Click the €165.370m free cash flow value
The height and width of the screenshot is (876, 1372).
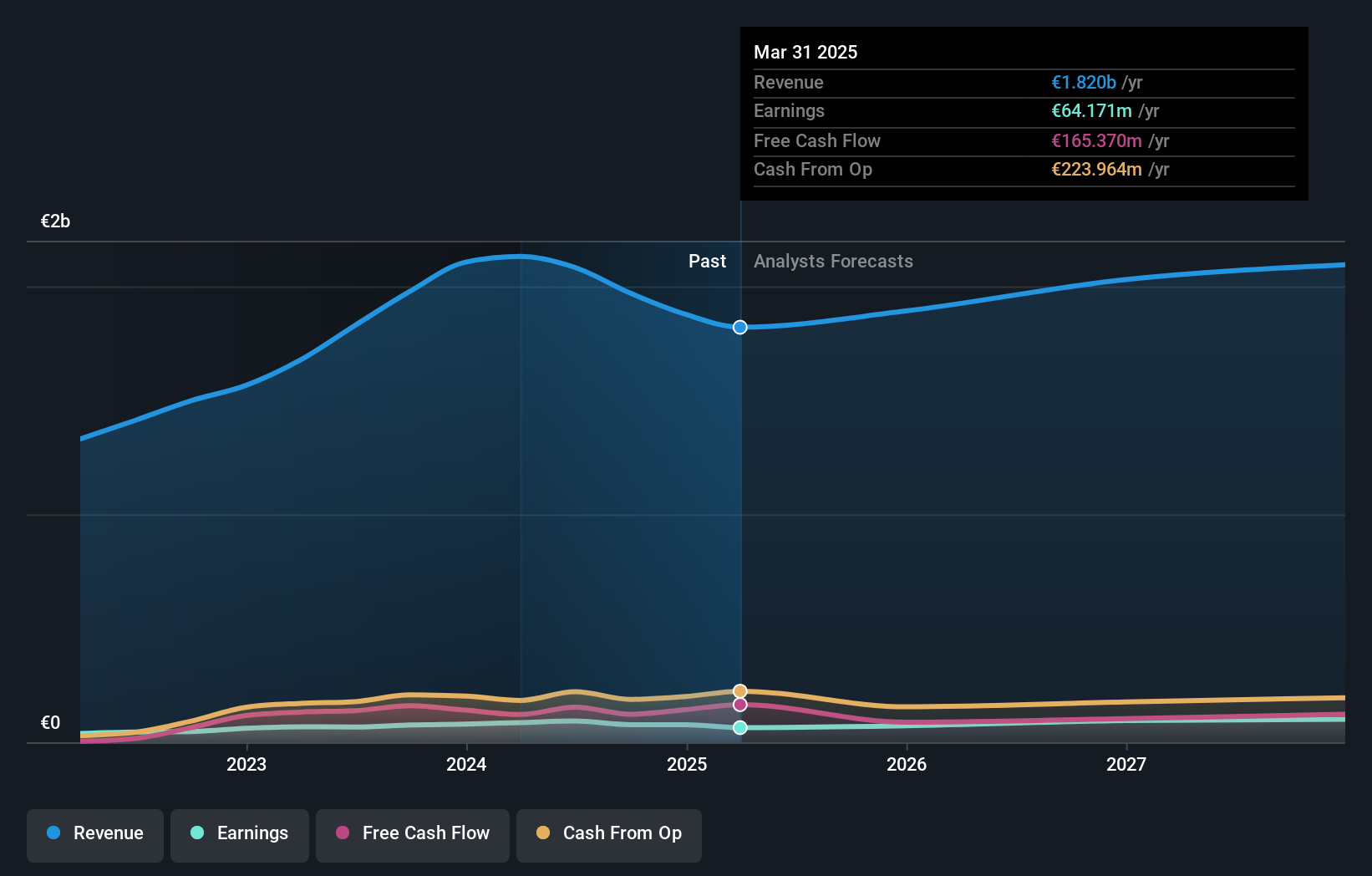tap(1096, 140)
